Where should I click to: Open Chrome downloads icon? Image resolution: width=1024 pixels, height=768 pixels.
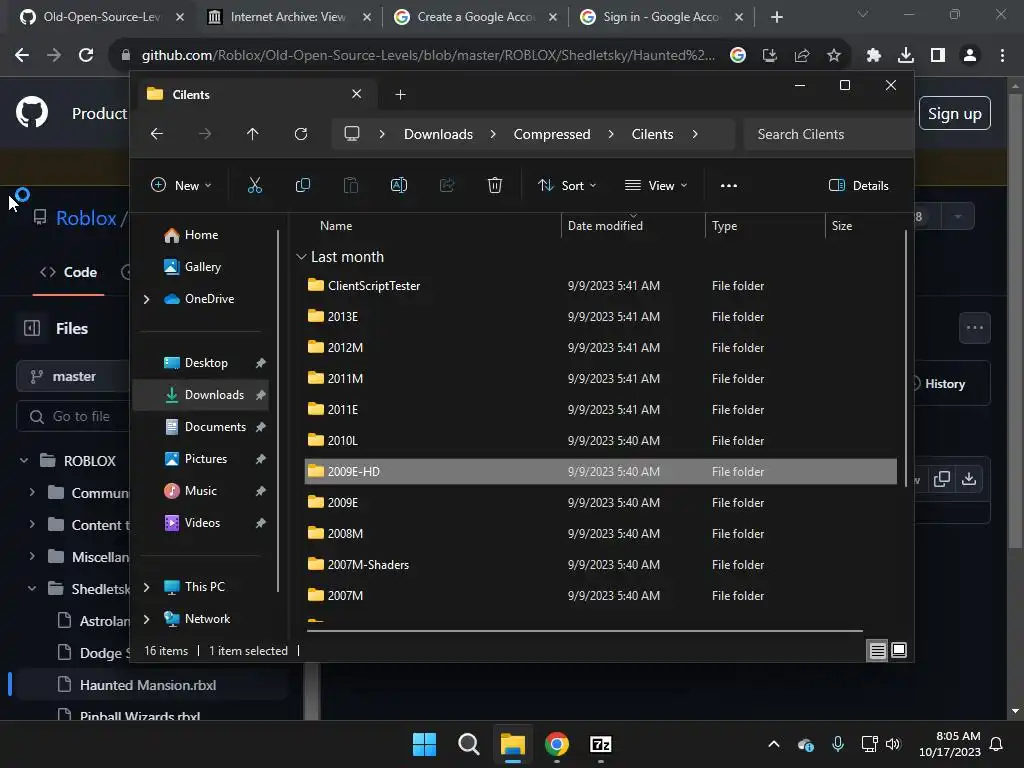click(x=905, y=56)
